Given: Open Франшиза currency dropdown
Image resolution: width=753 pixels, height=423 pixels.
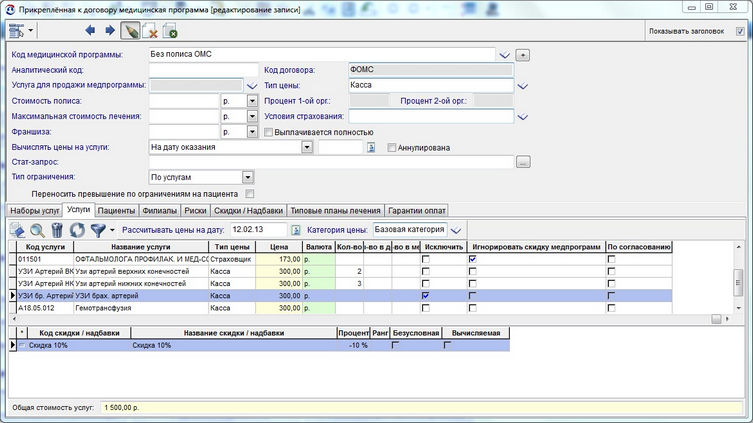Looking at the screenshot, I should coord(252,132).
